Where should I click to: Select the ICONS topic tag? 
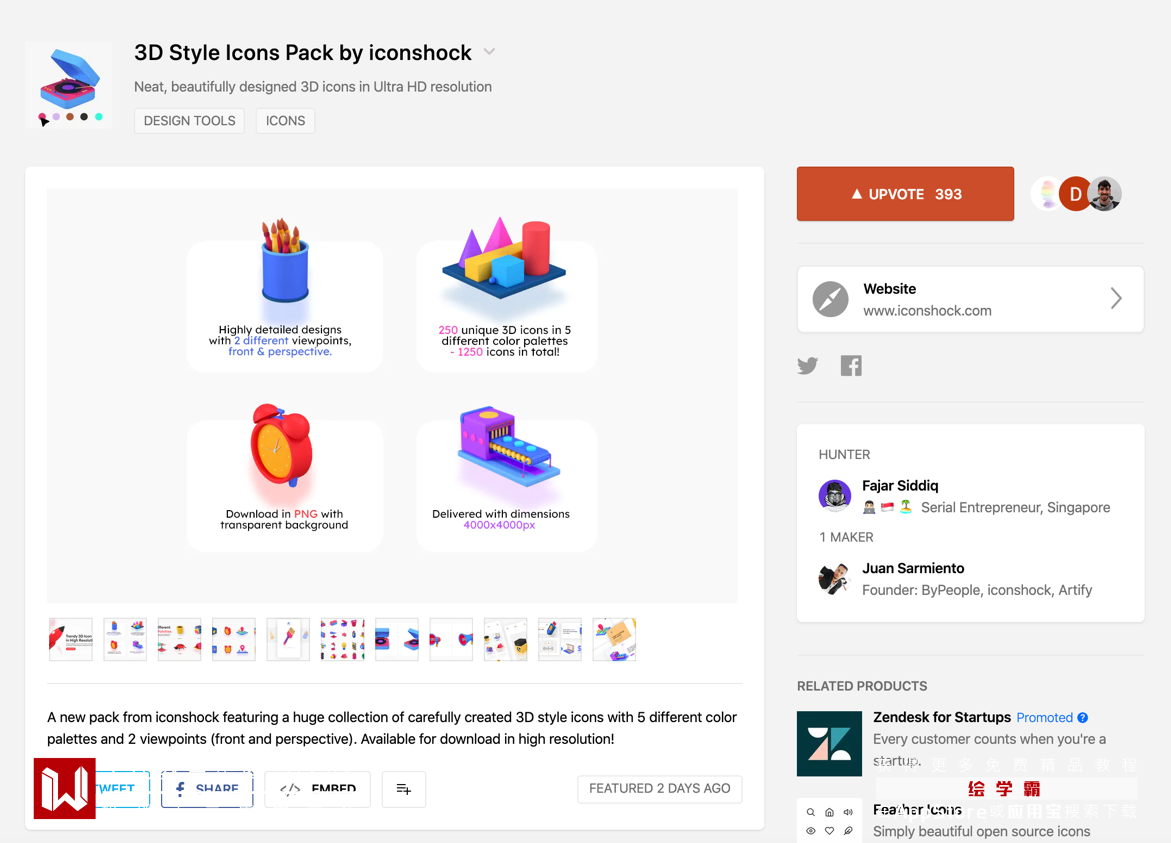(x=285, y=121)
